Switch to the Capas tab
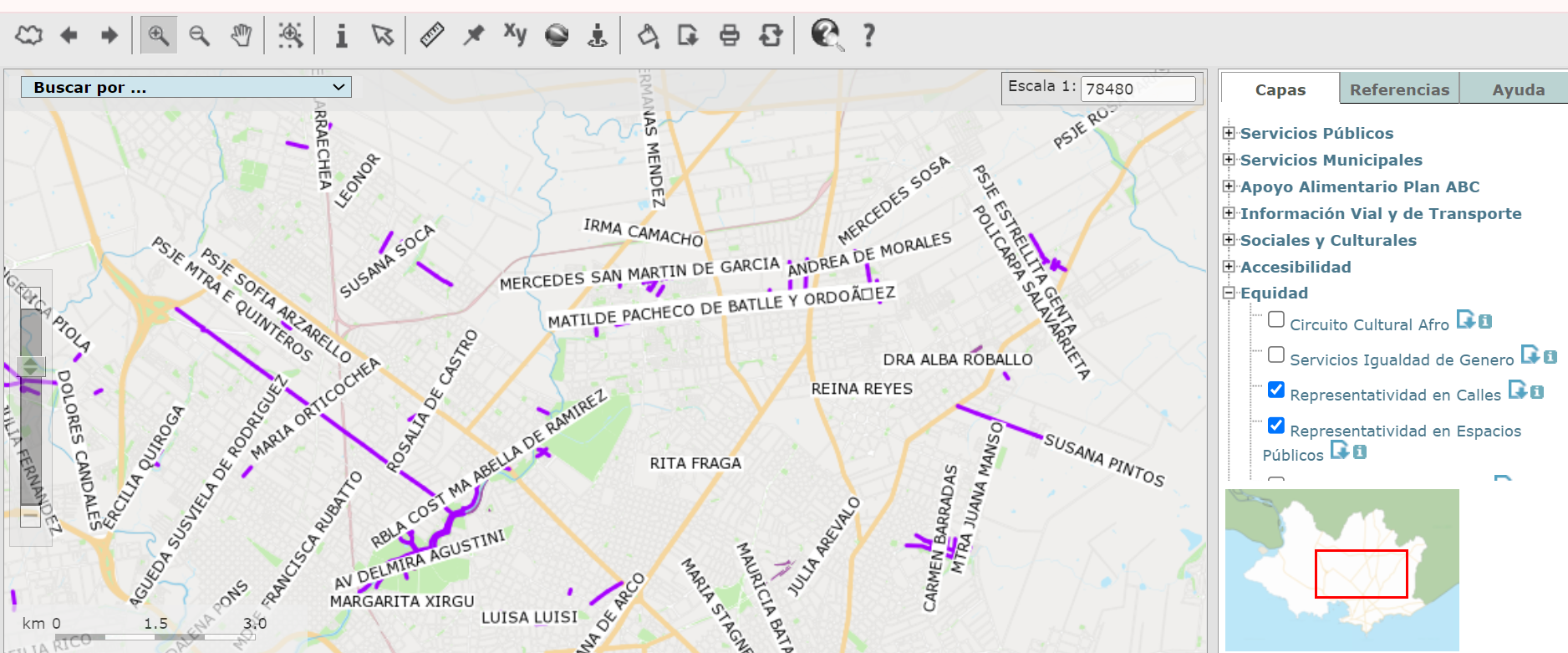 point(1280,89)
